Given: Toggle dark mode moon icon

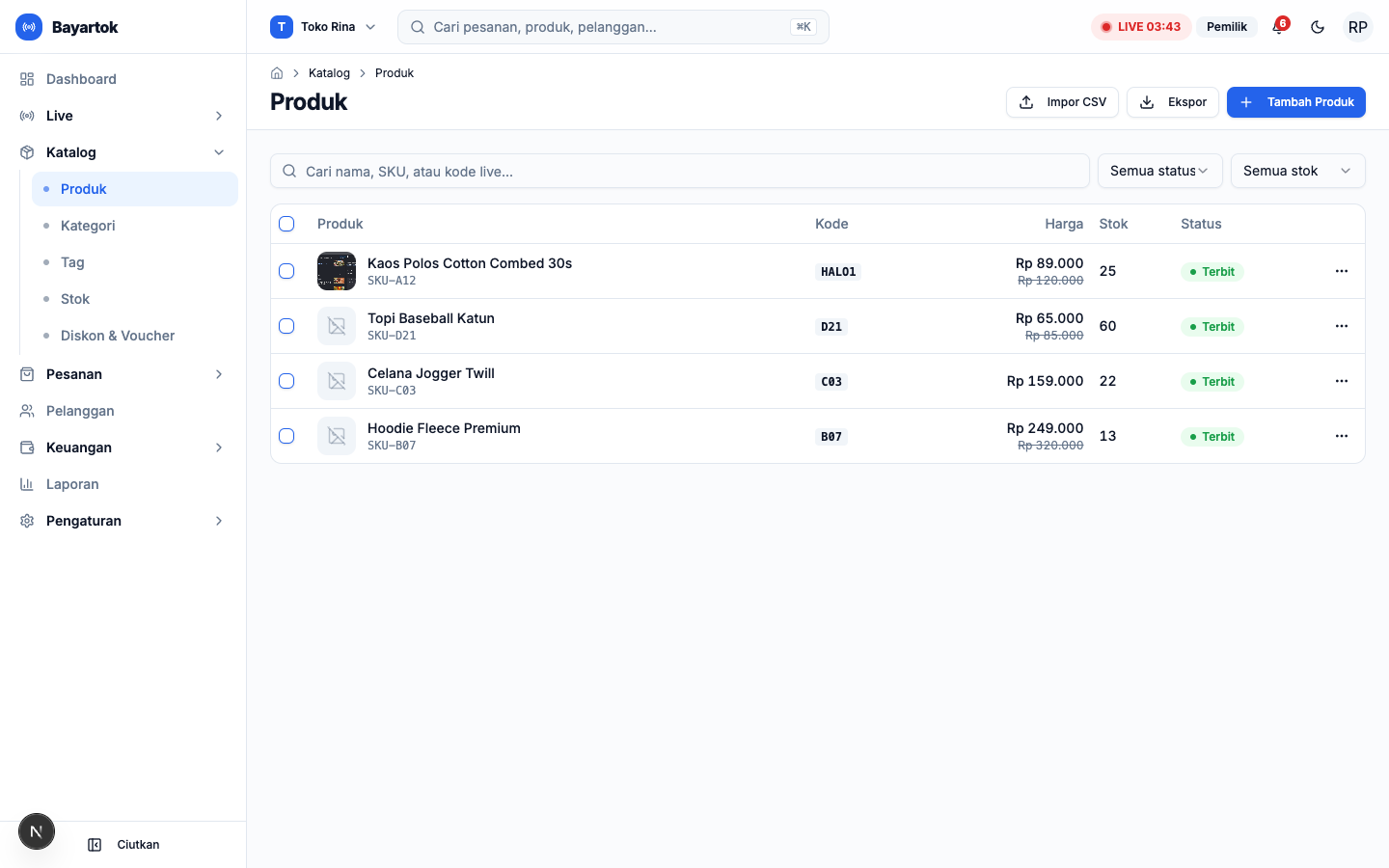Looking at the screenshot, I should (1318, 27).
